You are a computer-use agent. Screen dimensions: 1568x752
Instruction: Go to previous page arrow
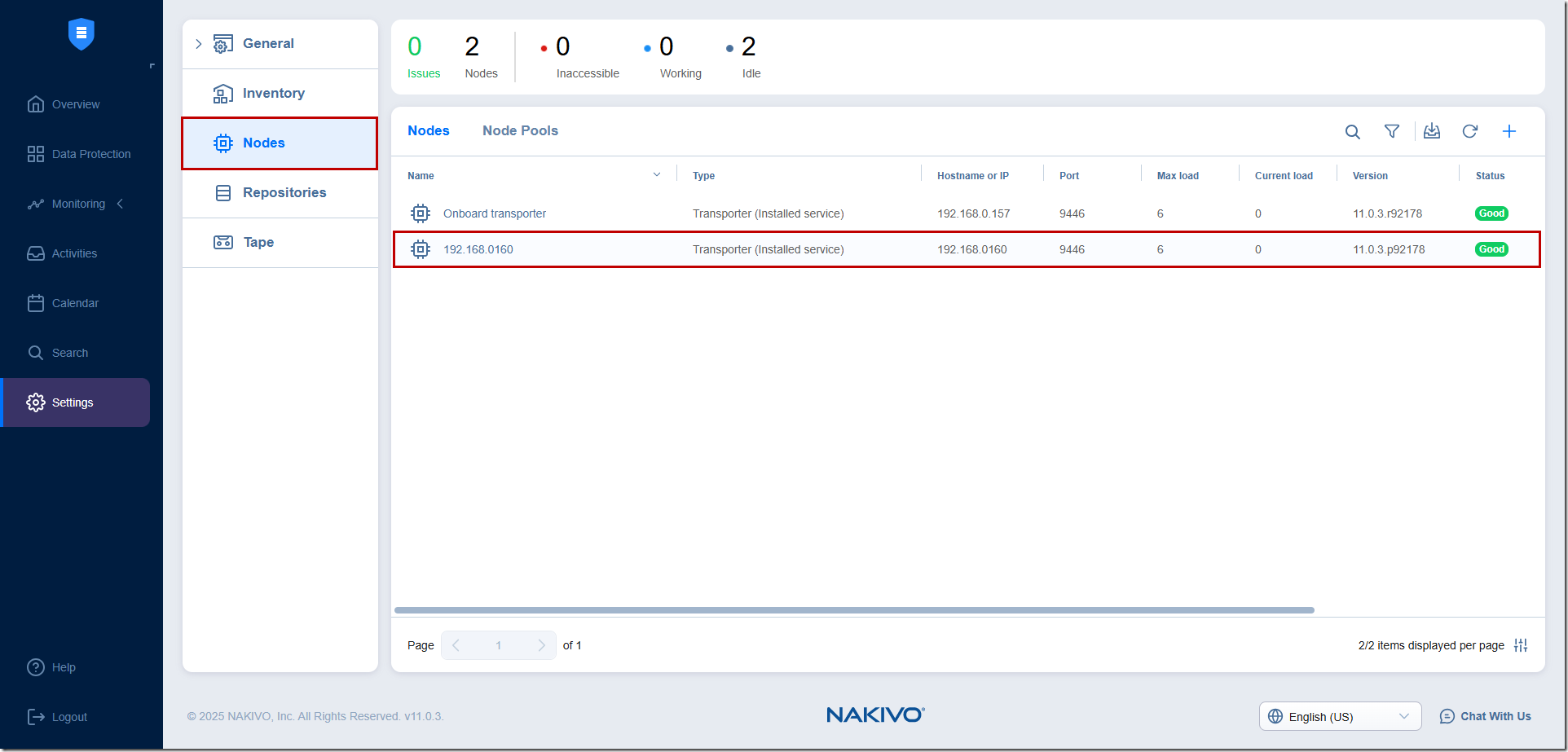click(x=456, y=645)
